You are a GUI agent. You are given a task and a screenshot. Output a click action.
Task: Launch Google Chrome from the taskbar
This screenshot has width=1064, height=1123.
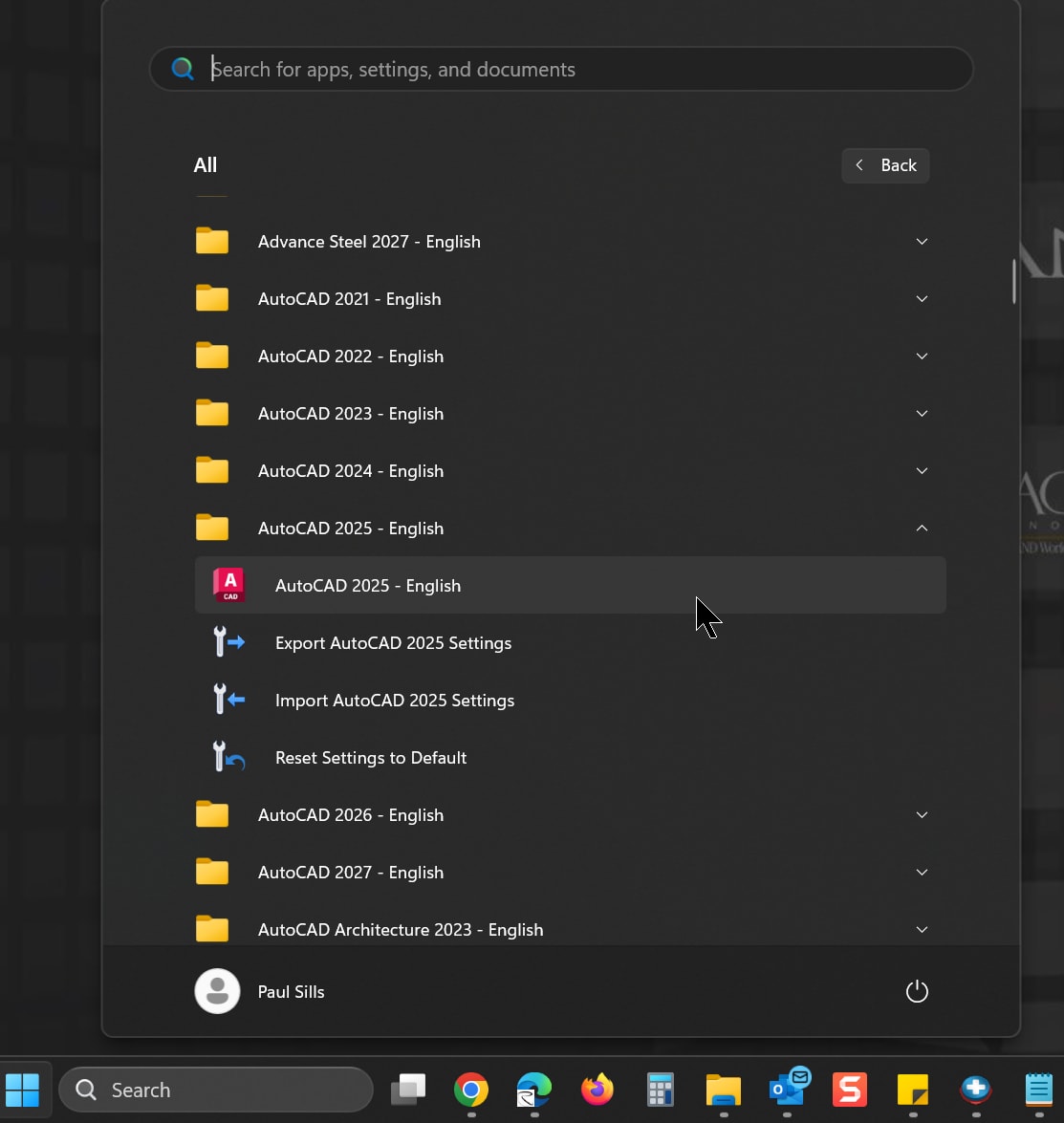coord(470,1090)
